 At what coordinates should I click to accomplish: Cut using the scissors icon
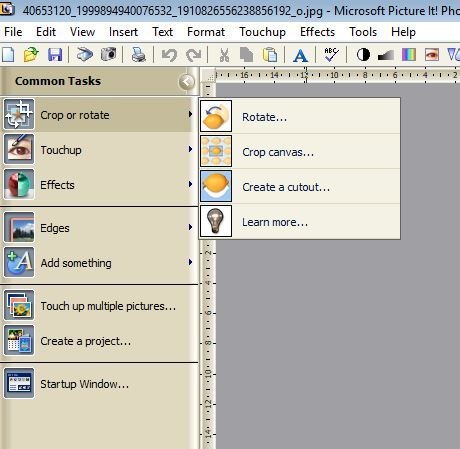click(224, 55)
